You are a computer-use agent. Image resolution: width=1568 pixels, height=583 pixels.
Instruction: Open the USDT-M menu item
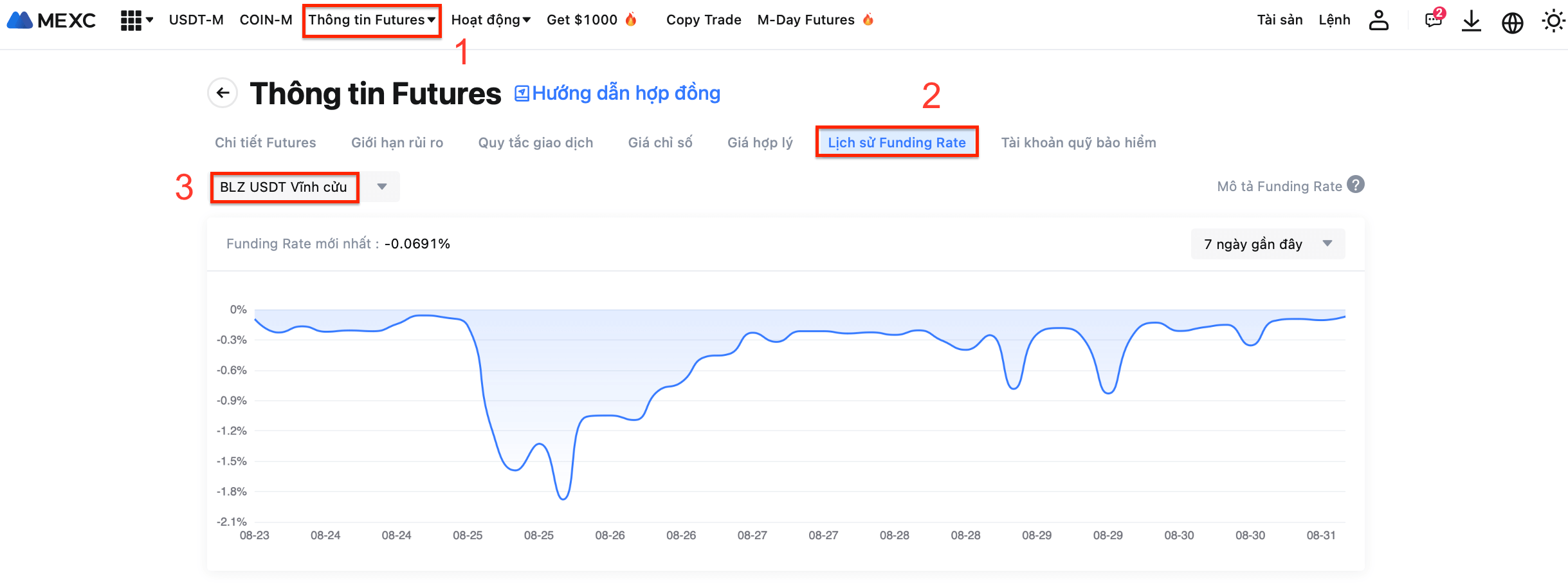point(196,20)
